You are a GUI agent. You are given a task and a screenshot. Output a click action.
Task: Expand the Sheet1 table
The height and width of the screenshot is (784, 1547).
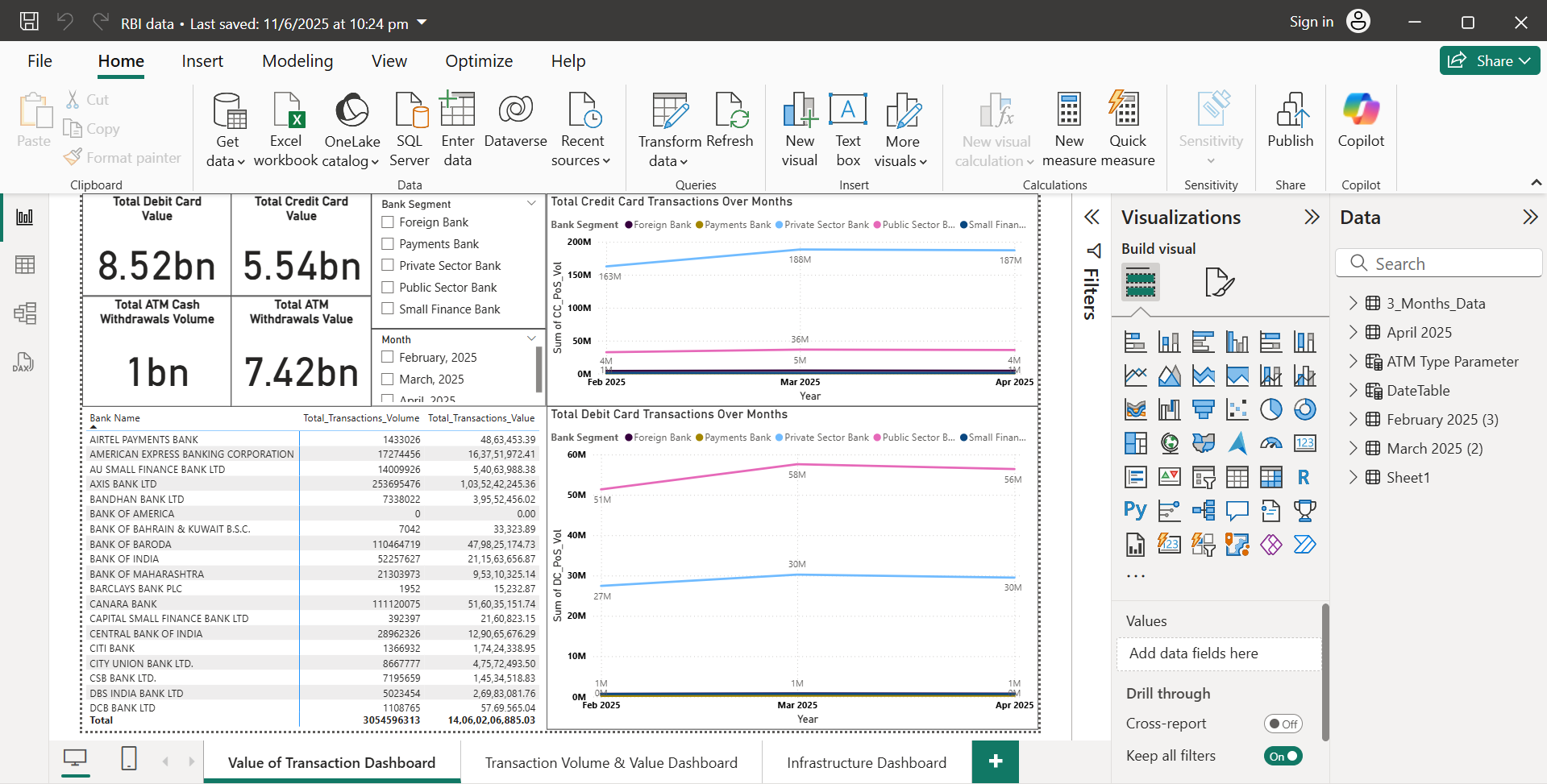[x=1353, y=477]
